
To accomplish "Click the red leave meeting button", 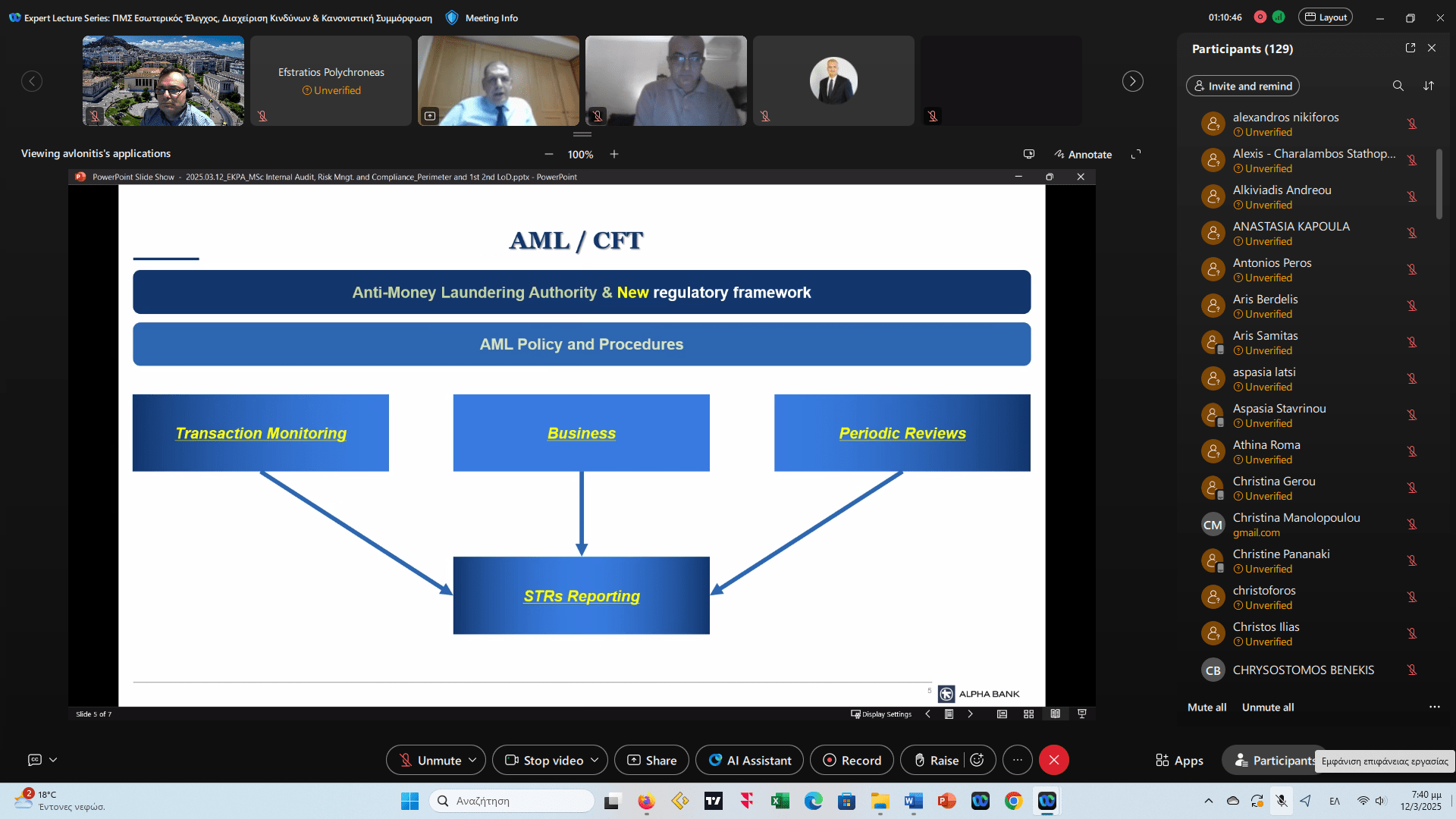I will point(1053,760).
